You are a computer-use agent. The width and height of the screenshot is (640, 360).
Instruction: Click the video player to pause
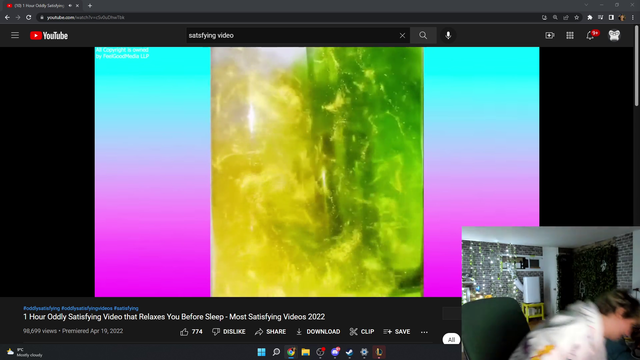(x=317, y=171)
